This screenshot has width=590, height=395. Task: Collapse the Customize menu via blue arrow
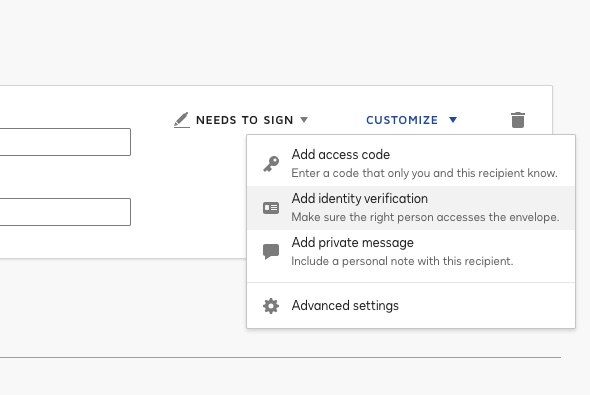pyautogui.click(x=453, y=120)
